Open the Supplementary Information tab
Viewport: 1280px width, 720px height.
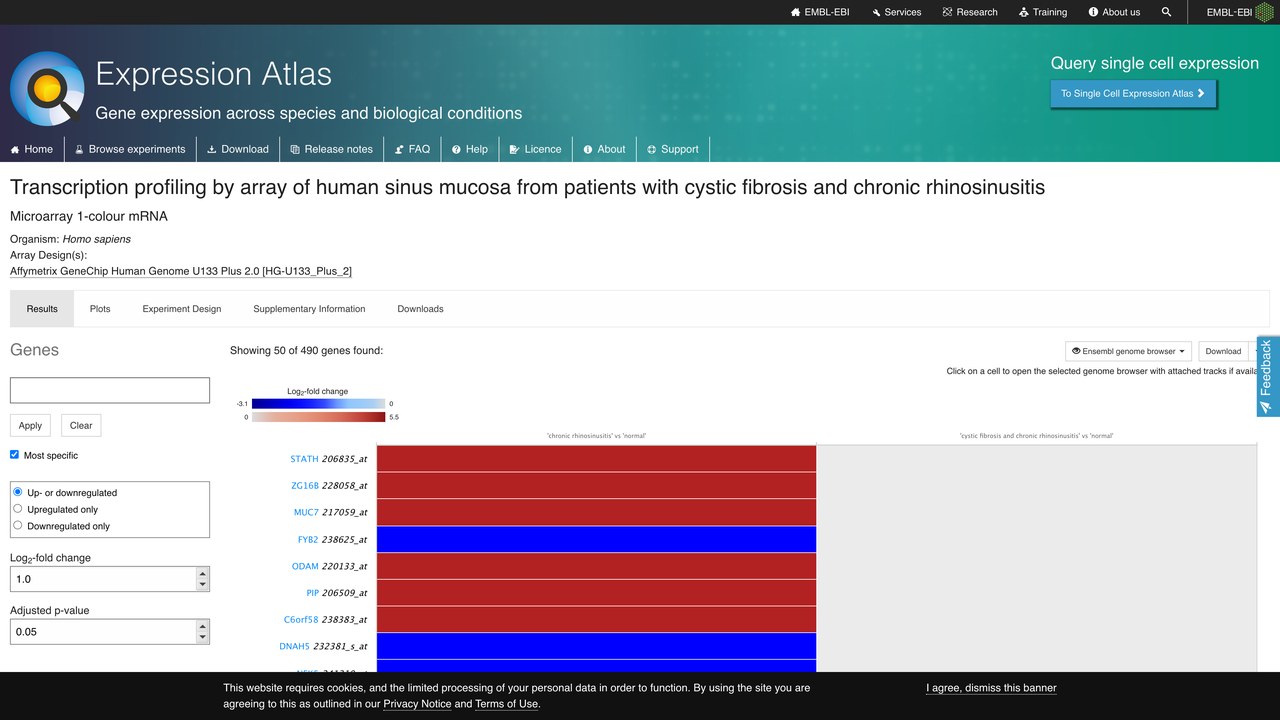click(x=309, y=309)
